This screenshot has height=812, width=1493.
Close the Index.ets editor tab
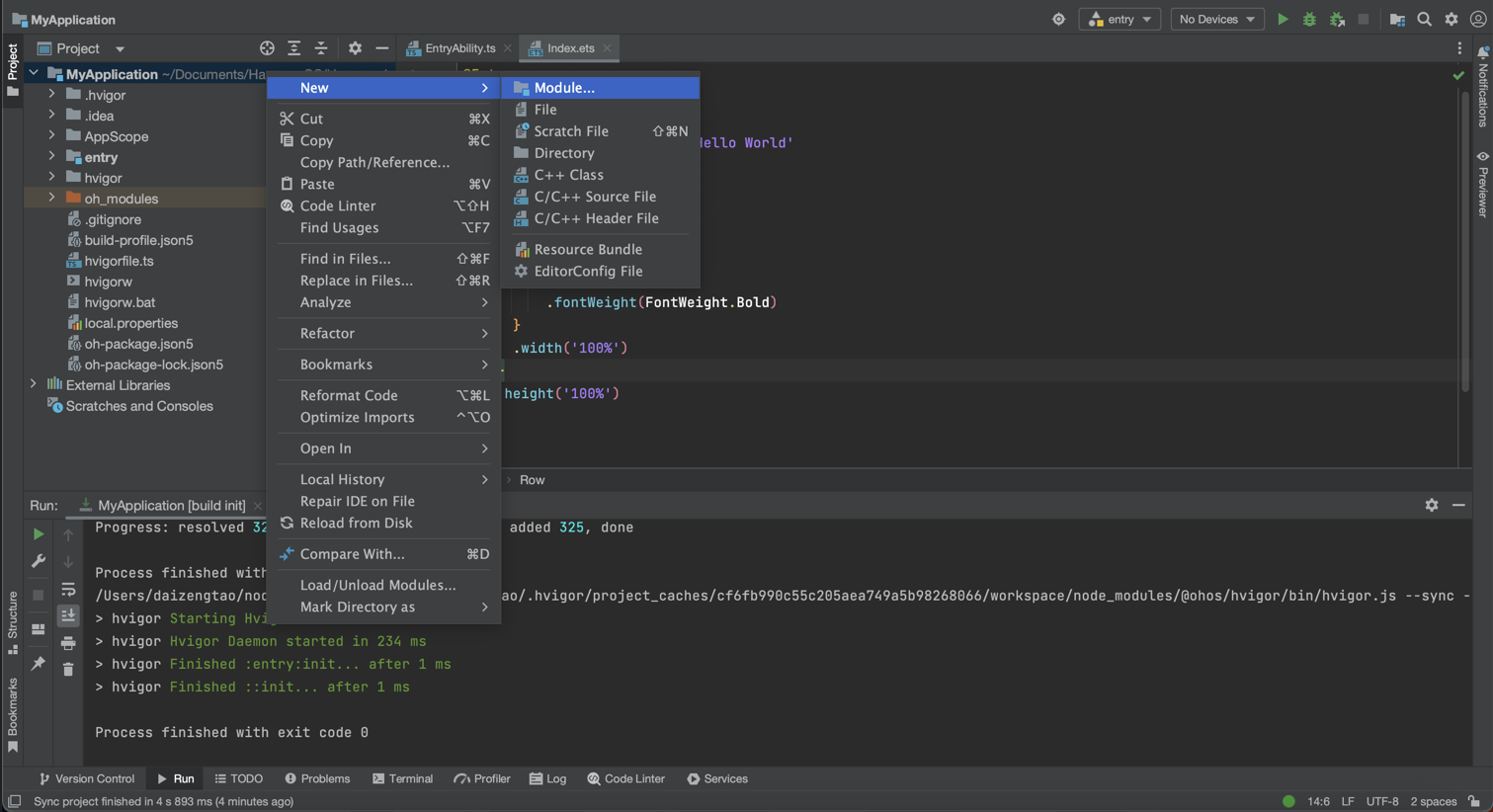click(x=607, y=48)
